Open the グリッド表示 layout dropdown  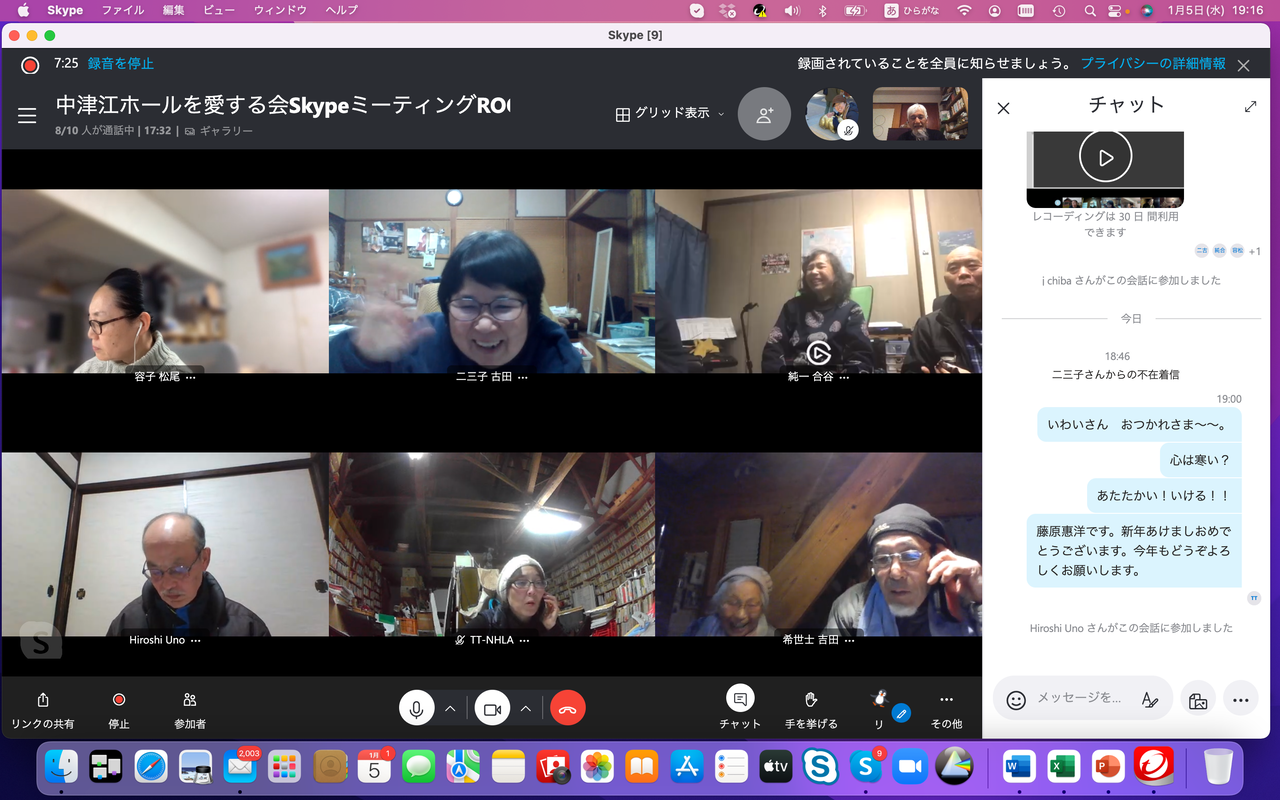coord(669,114)
